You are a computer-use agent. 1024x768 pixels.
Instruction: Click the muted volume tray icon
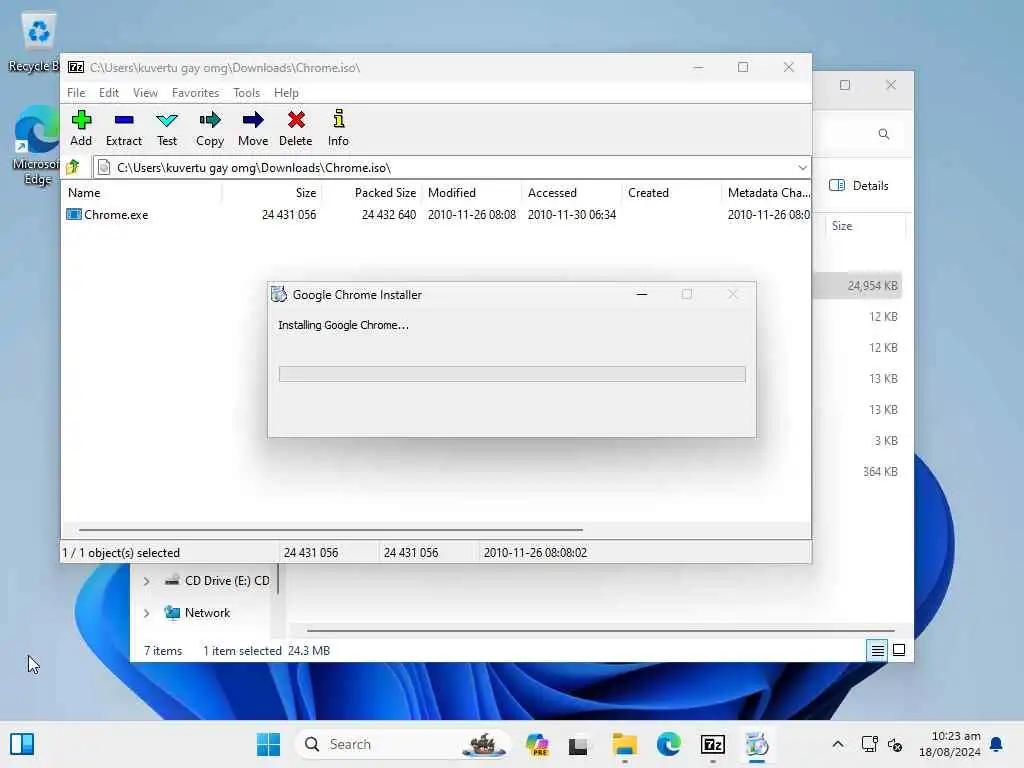coord(895,744)
